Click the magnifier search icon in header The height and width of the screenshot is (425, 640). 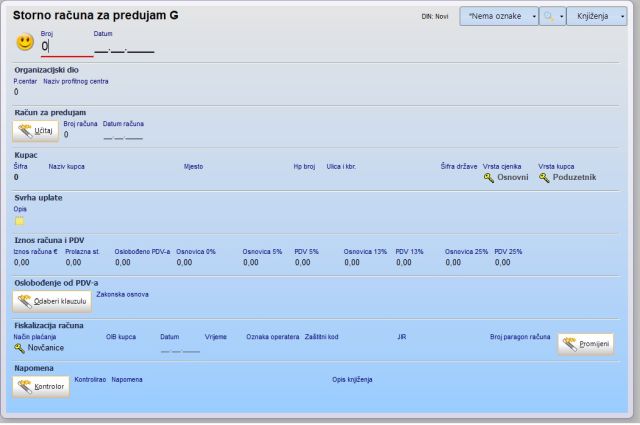(x=548, y=17)
